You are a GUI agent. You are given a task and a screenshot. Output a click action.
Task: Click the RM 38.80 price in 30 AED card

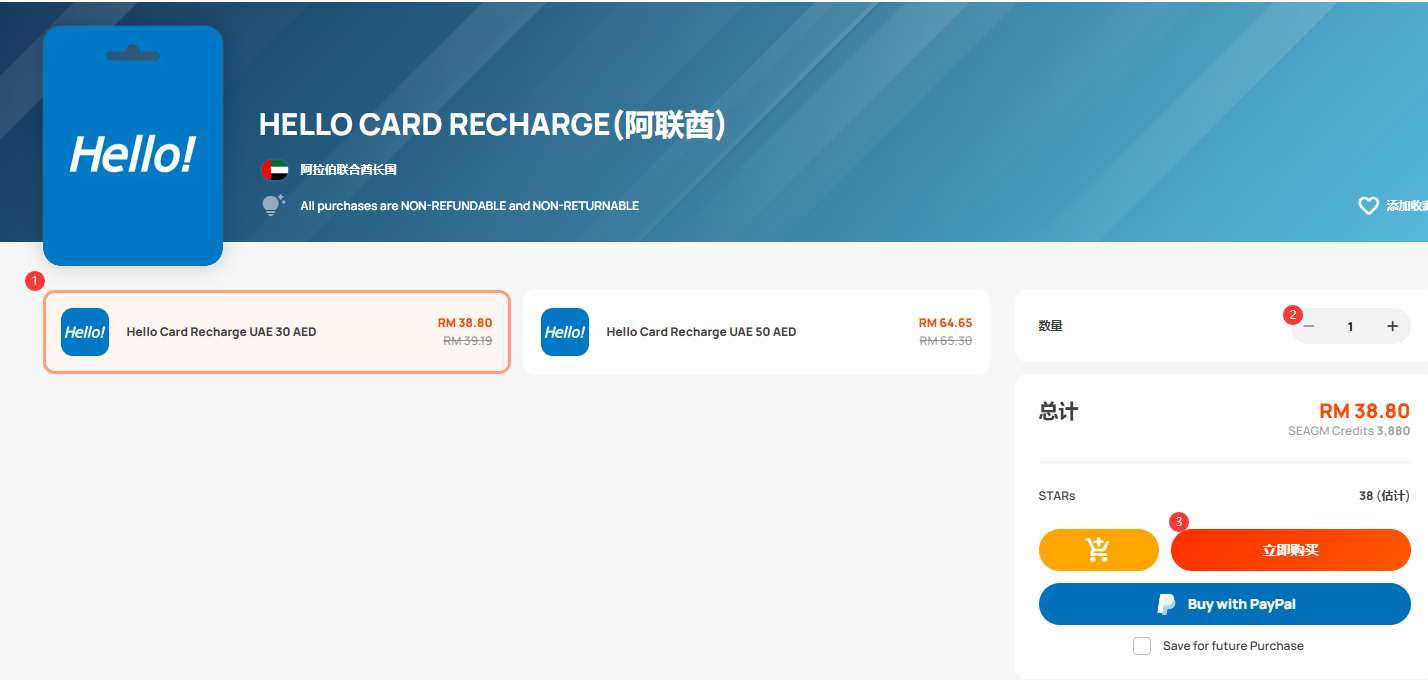point(465,323)
